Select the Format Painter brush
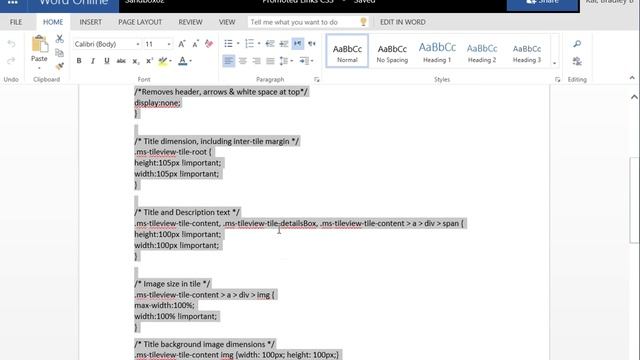The image size is (640, 360). click(x=60, y=66)
